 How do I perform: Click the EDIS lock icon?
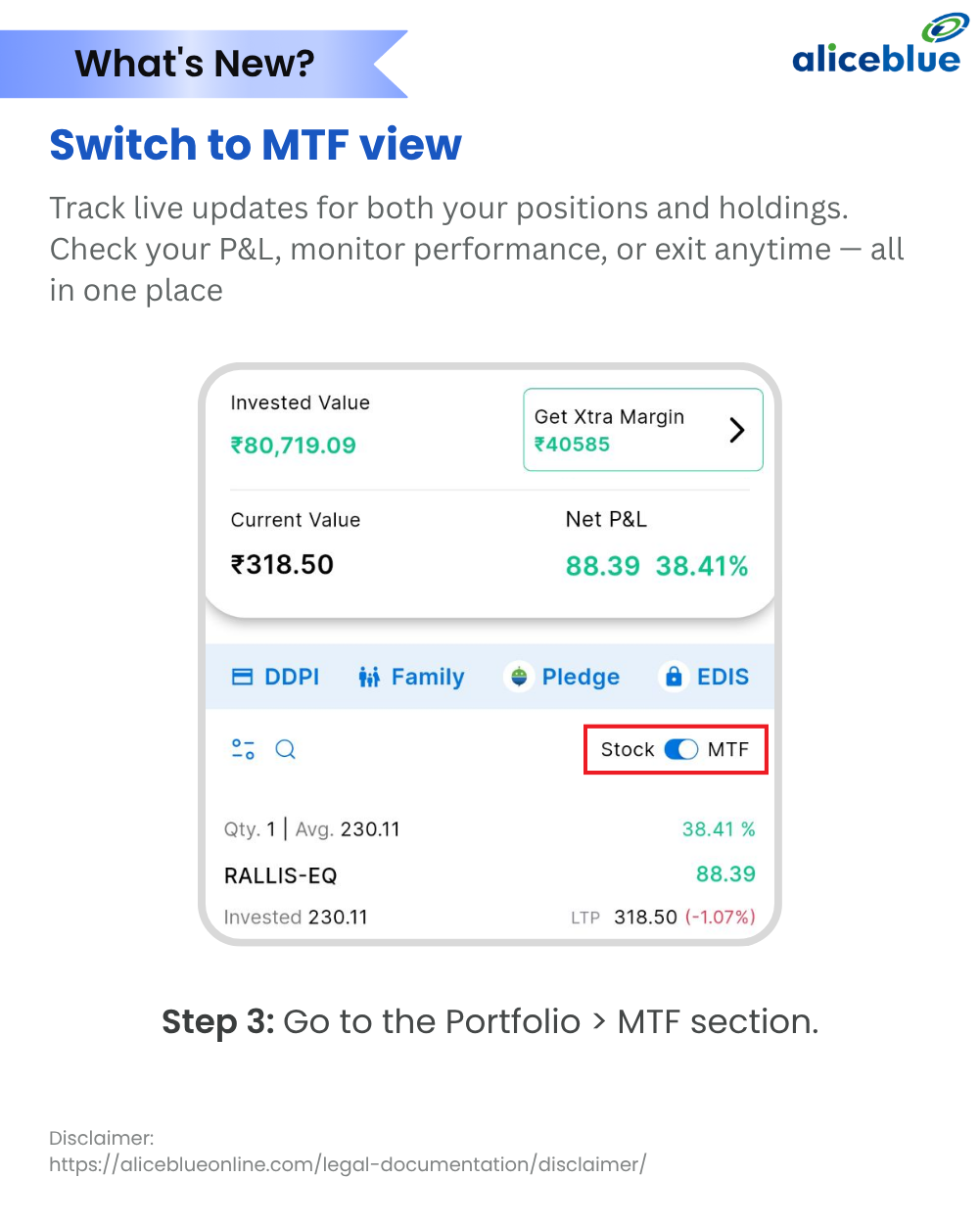point(674,677)
